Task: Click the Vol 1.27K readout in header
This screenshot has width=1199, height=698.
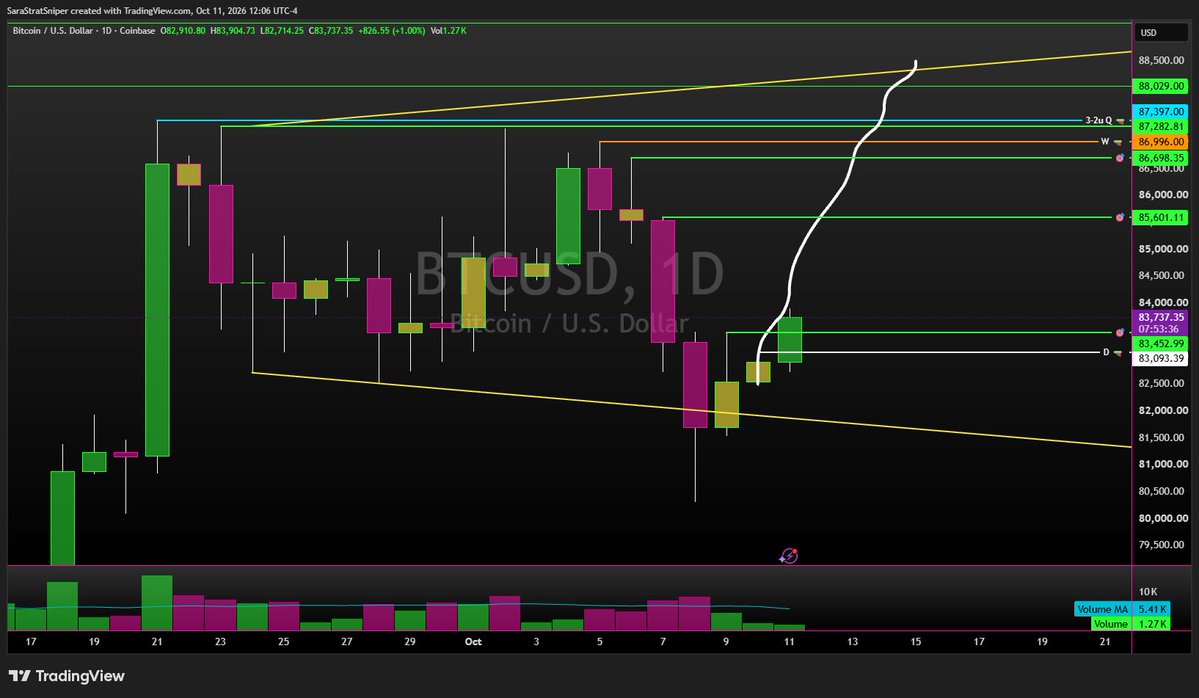Action: (448, 31)
